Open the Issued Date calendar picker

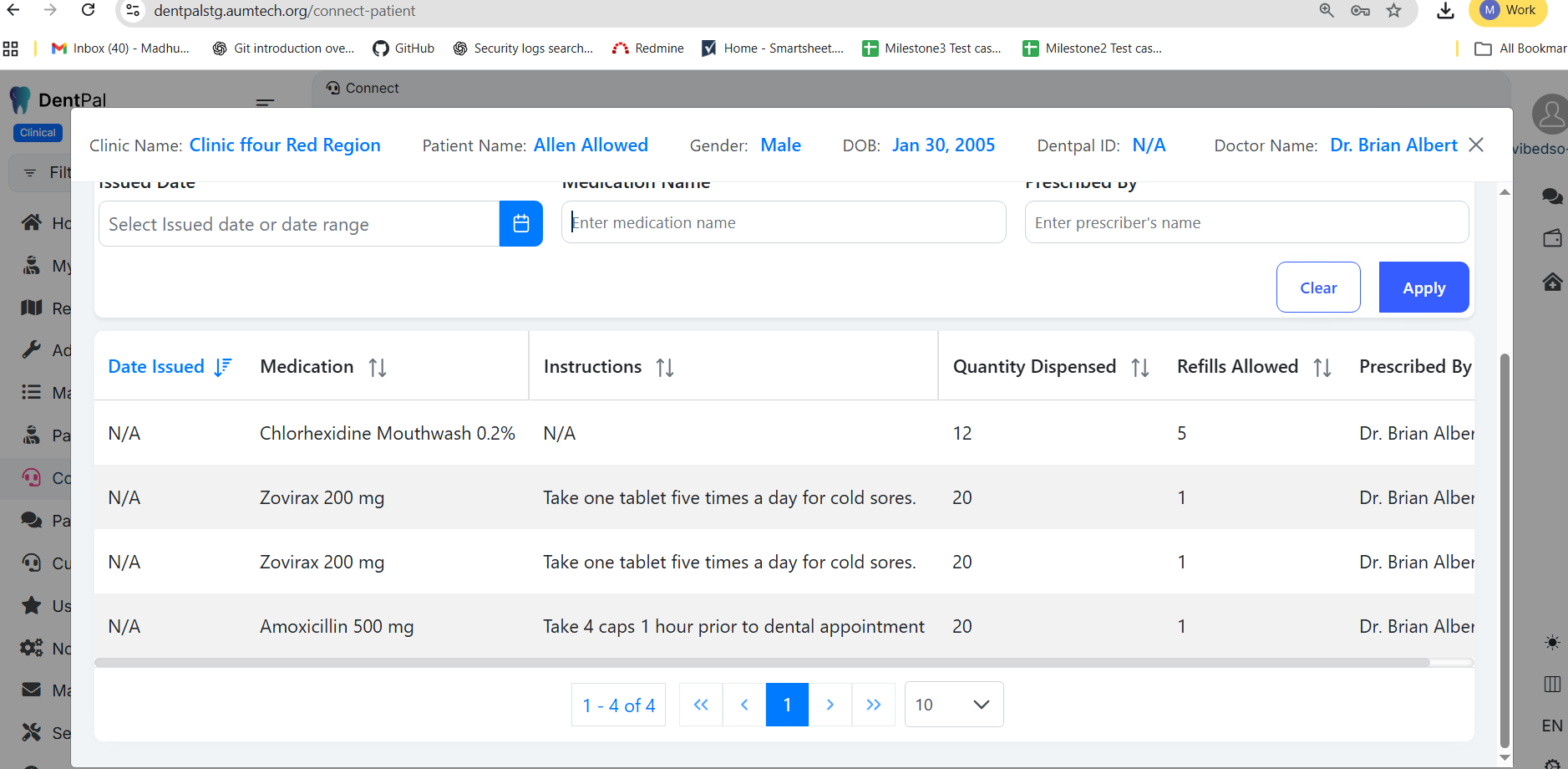[x=520, y=224]
